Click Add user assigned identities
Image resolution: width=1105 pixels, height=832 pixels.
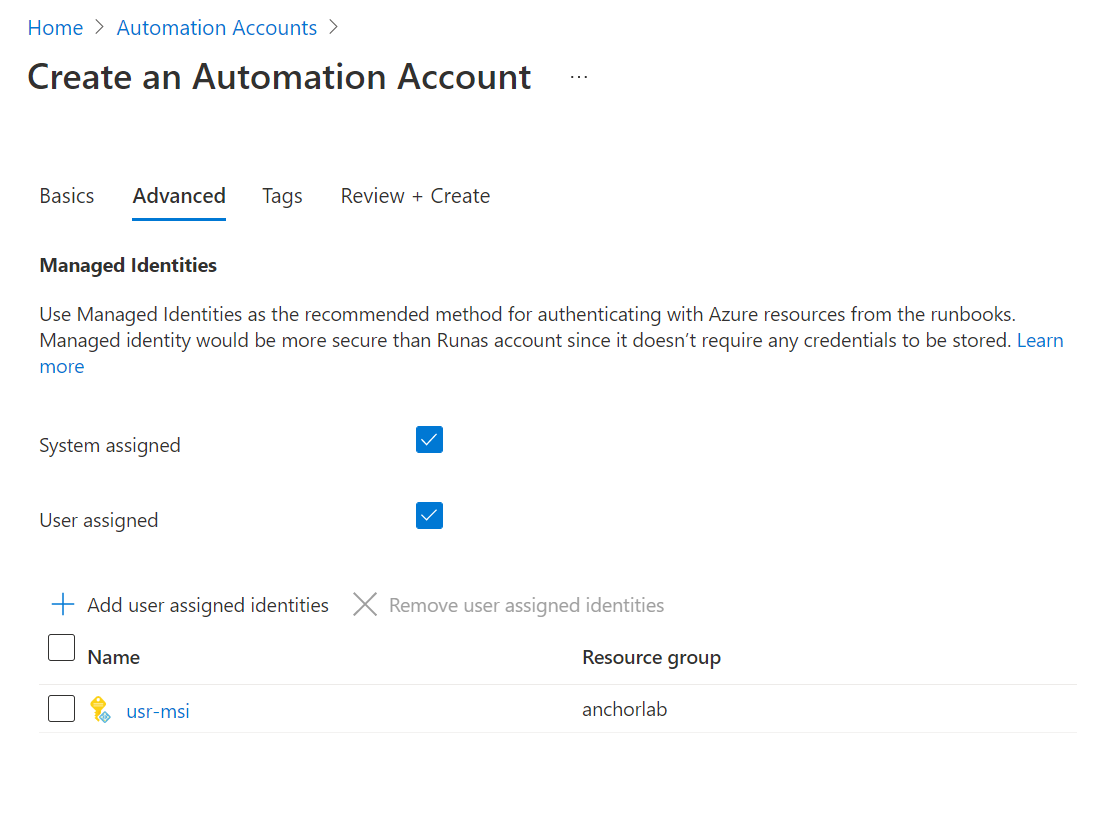pos(208,605)
